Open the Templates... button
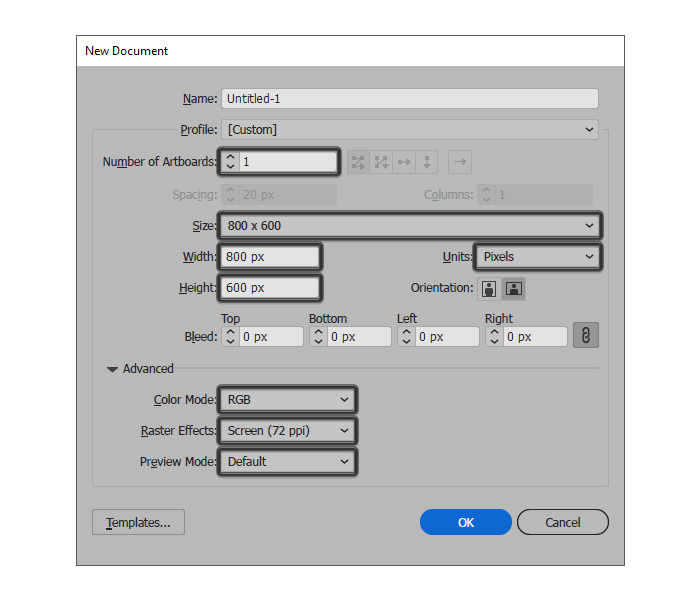 click(138, 522)
